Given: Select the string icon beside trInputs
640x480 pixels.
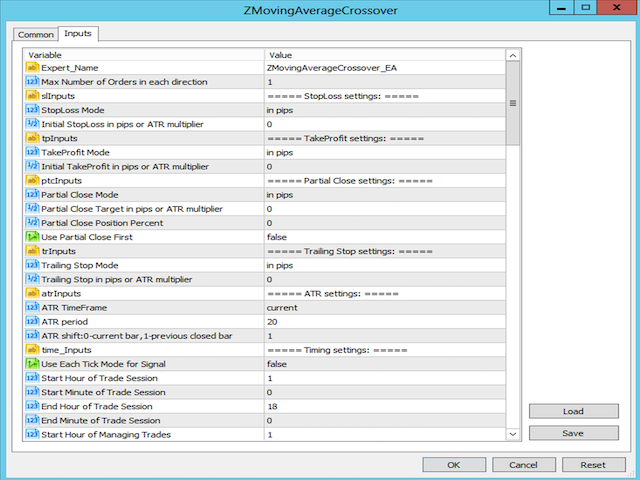Looking at the screenshot, I should [x=32, y=251].
